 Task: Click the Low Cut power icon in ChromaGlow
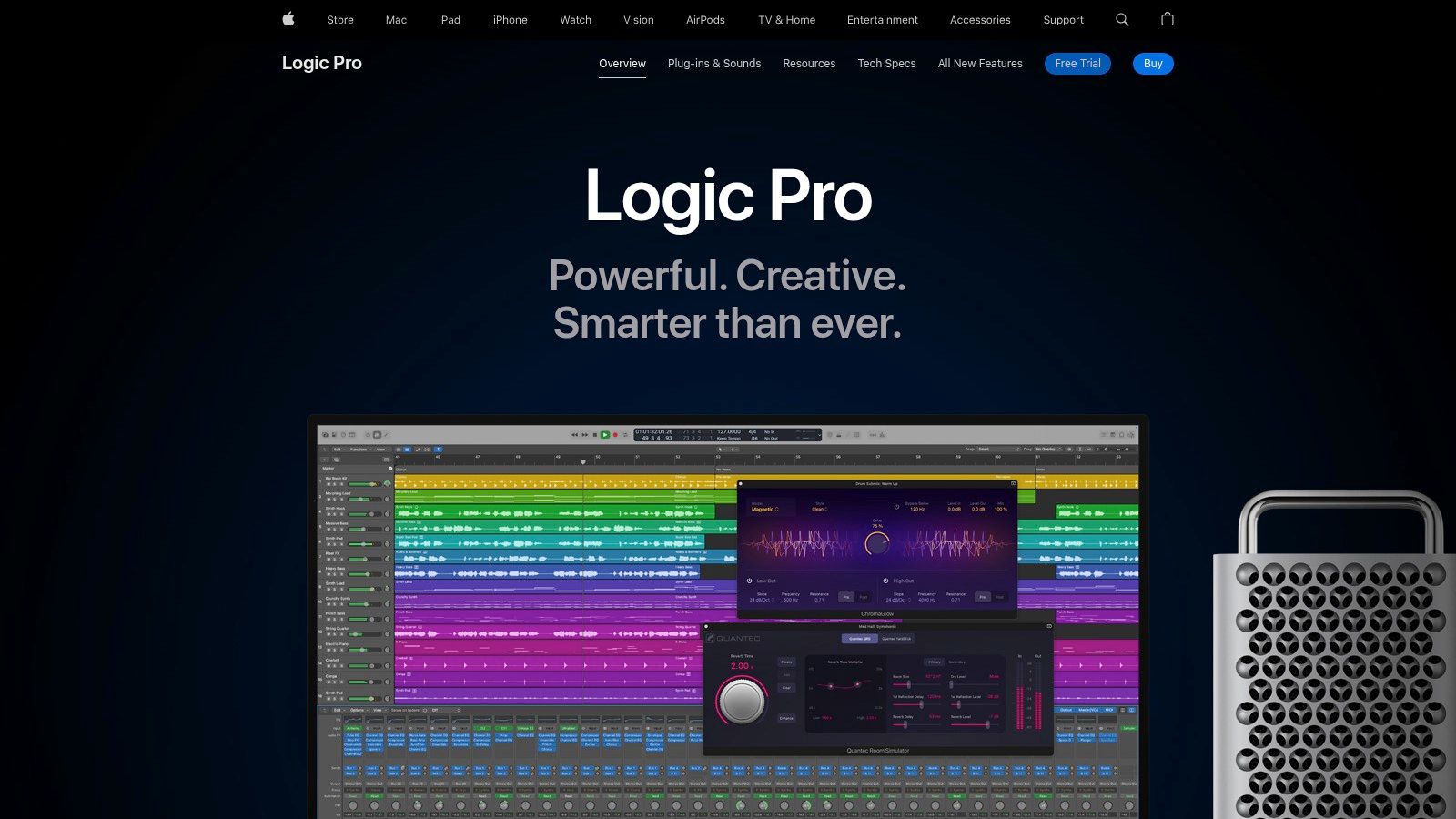[x=749, y=581]
